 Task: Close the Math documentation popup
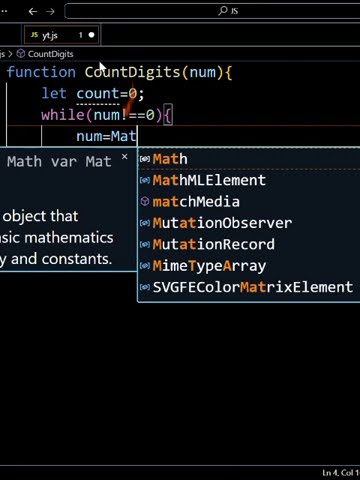pyautogui.click(x=125, y=157)
